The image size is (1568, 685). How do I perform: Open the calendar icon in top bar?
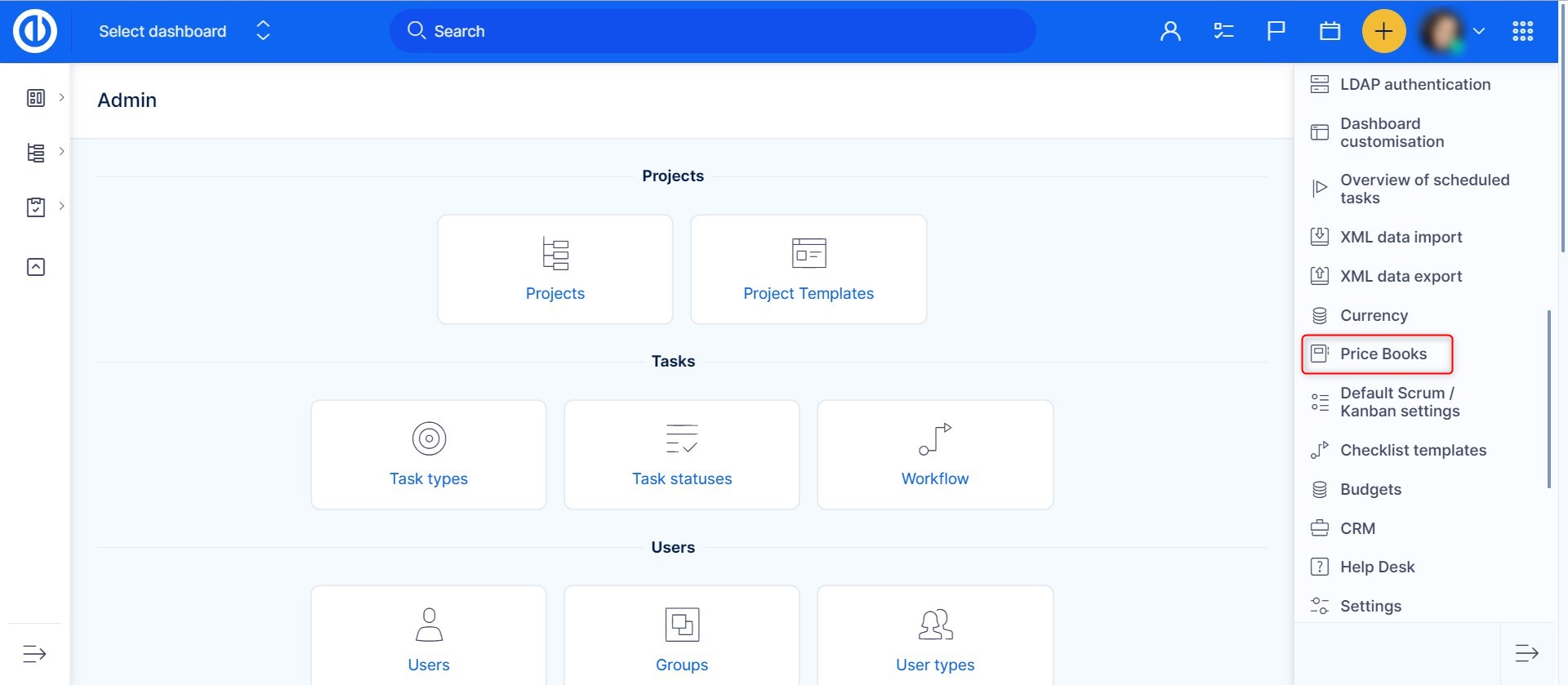pos(1330,31)
